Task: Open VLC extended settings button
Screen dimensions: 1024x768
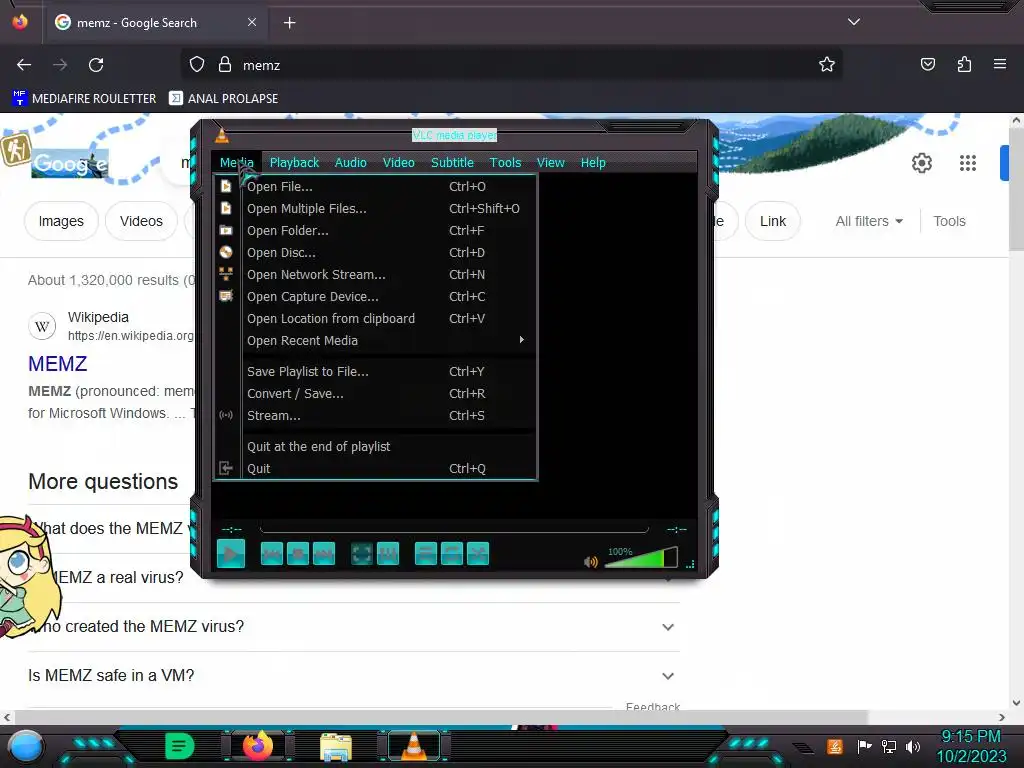Action: coord(388,554)
